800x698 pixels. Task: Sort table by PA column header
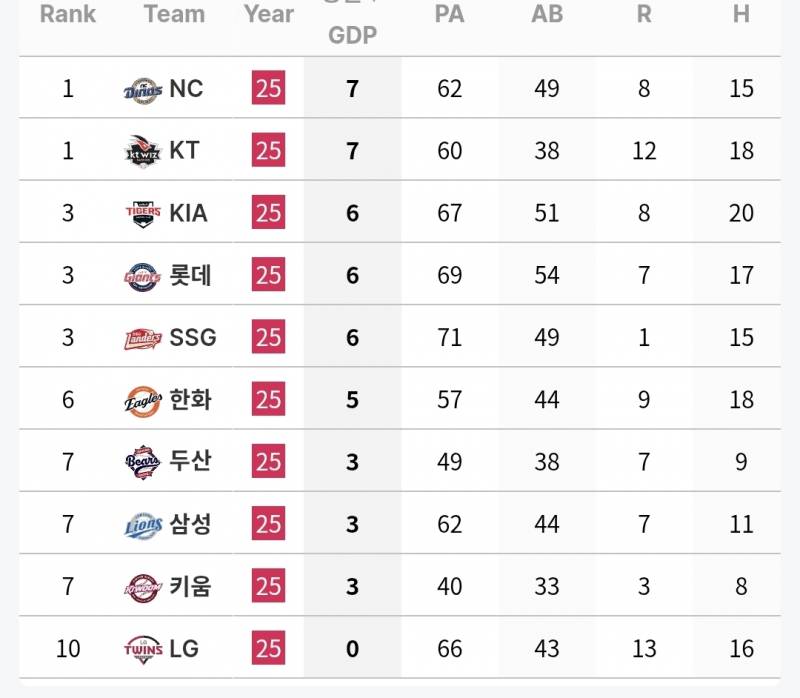tap(449, 15)
